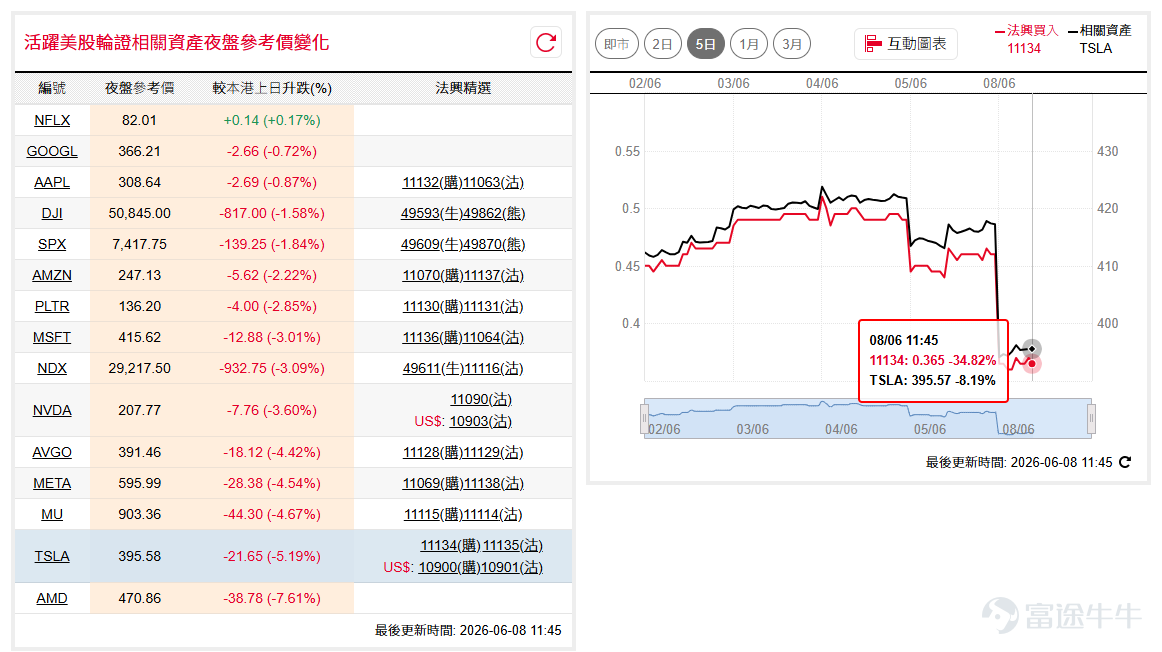1162x652 pixels.
Task: Open TSLA US$ warrant 10900(購)
Action: point(449,568)
